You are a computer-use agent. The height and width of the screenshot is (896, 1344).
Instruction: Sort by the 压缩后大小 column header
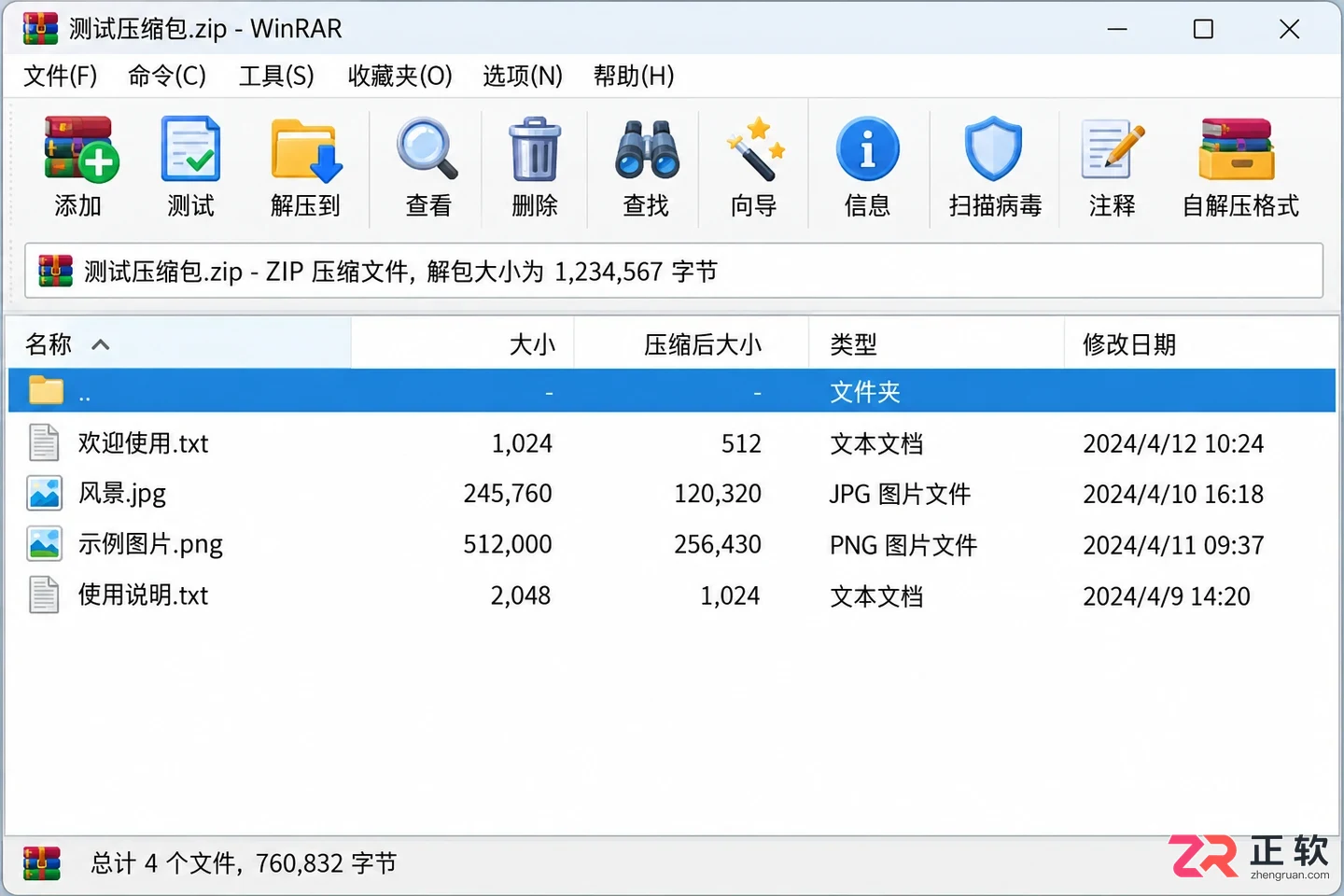click(x=692, y=344)
